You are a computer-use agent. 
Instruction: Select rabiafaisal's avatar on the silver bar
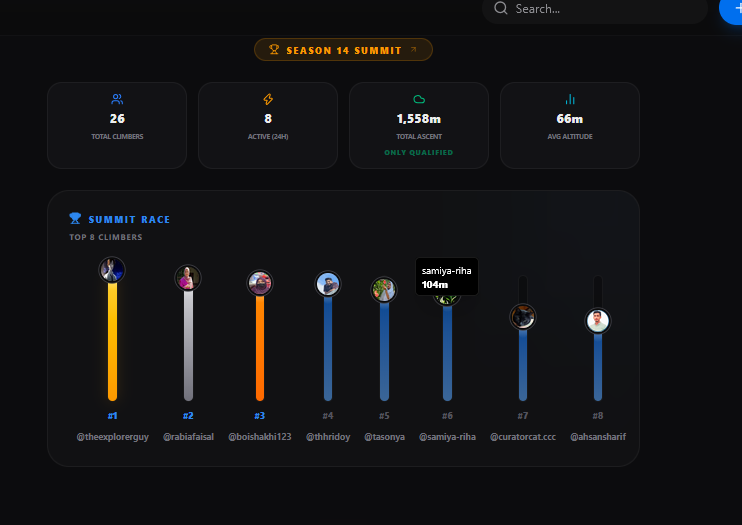click(x=188, y=278)
